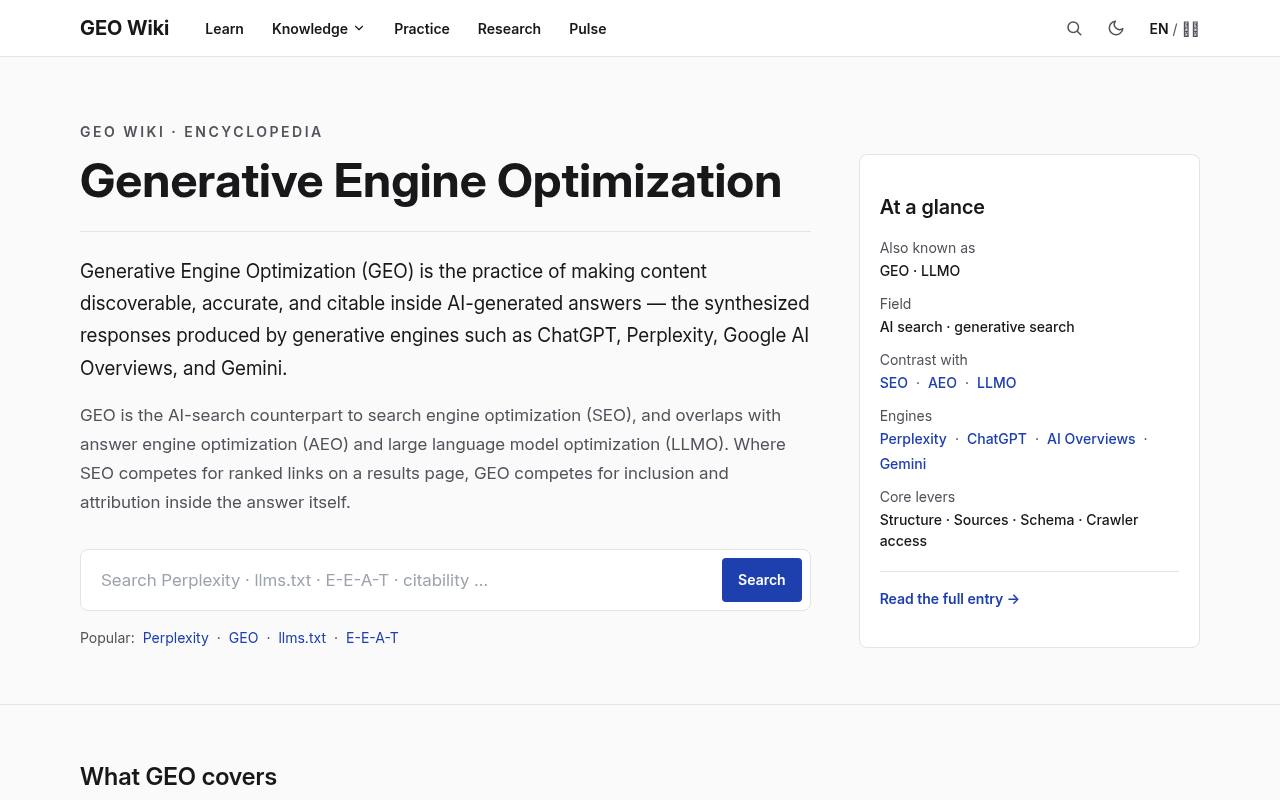
Task: Select the llms.txt popular link
Action: click(x=302, y=638)
